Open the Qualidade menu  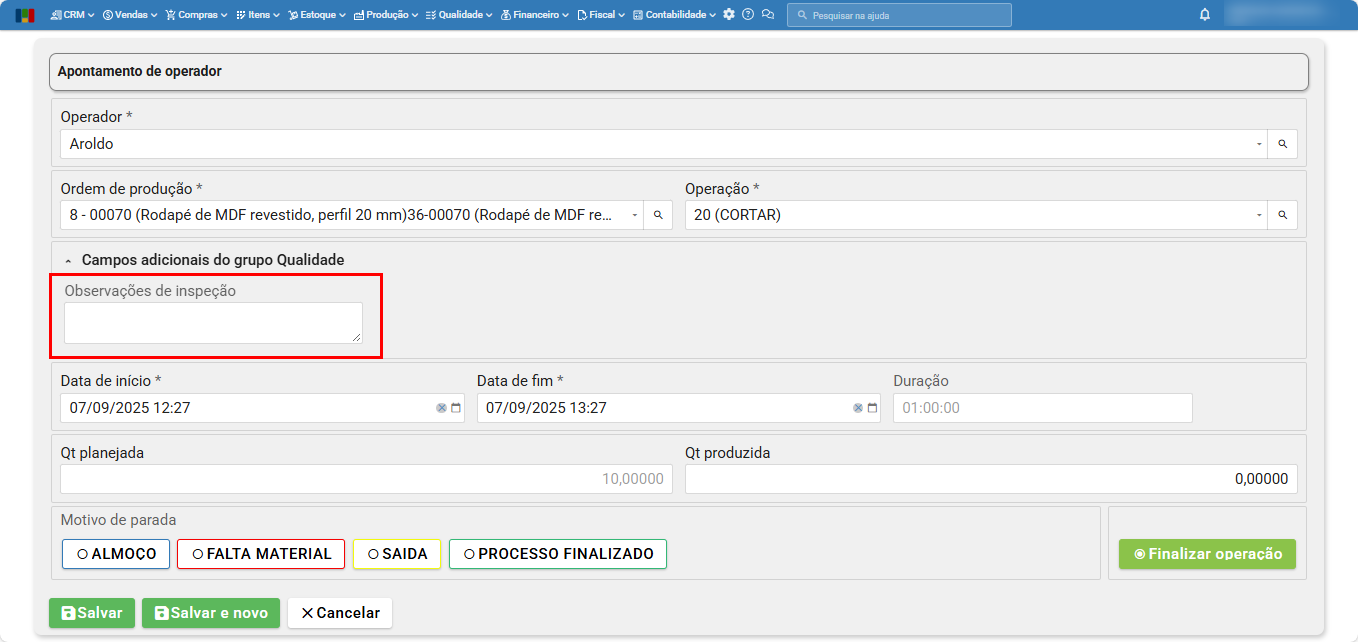tap(458, 15)
